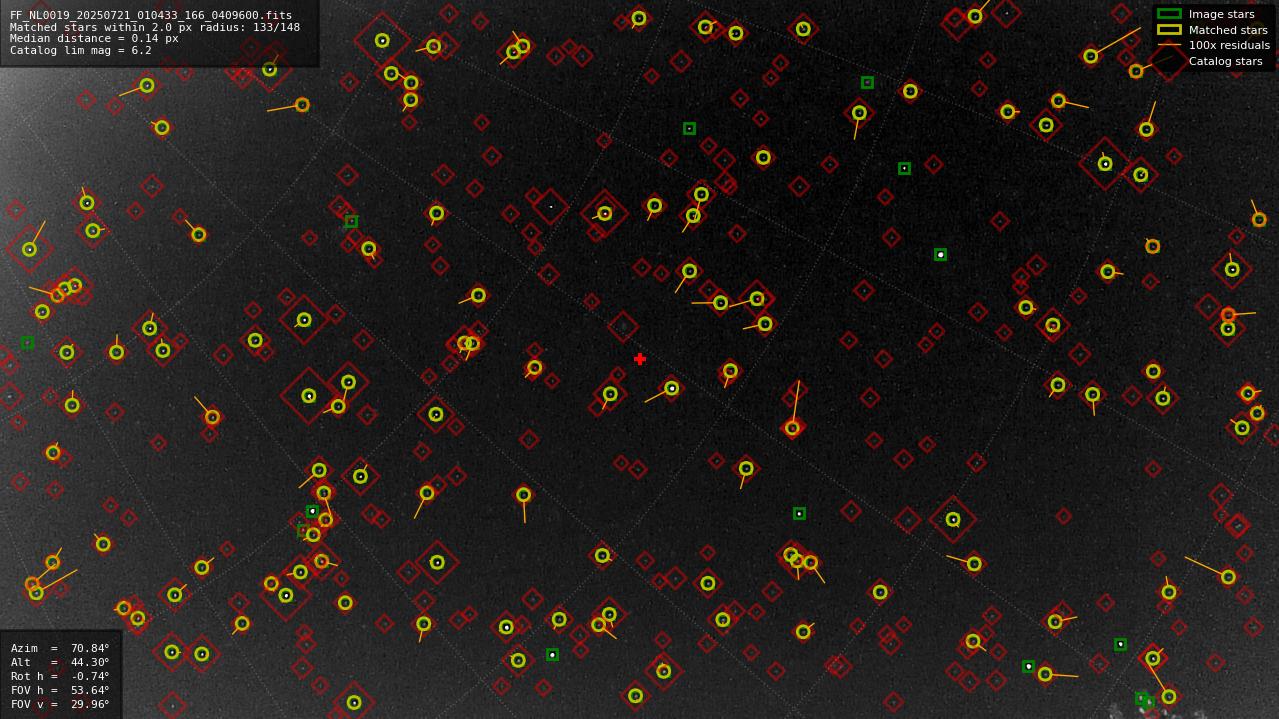Click the 'Rot h = -0.74°' readout
Viewport: 1279px width, 719px height.
[x=60, y=676]
